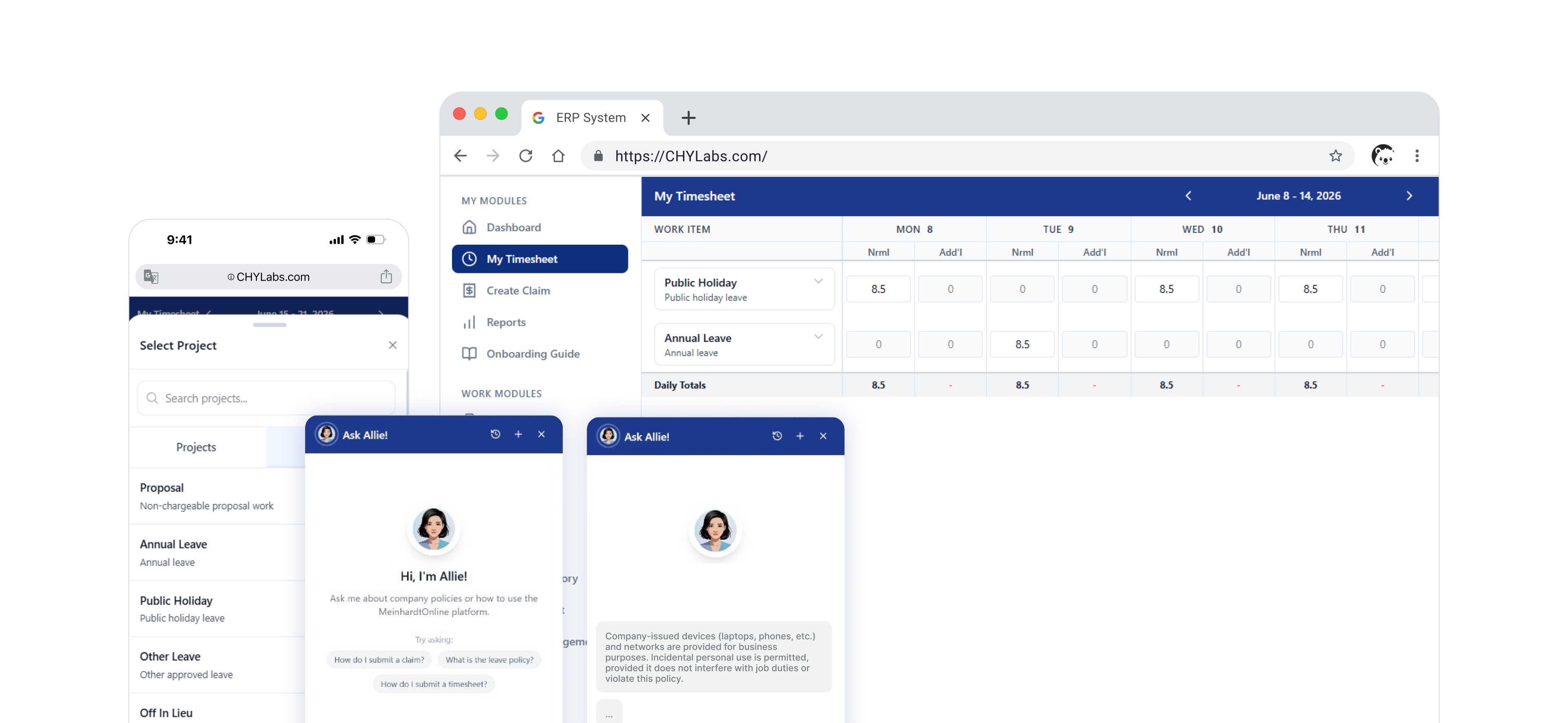Click the MON 8 column header
1568x723 pixels.
[914, 230]
